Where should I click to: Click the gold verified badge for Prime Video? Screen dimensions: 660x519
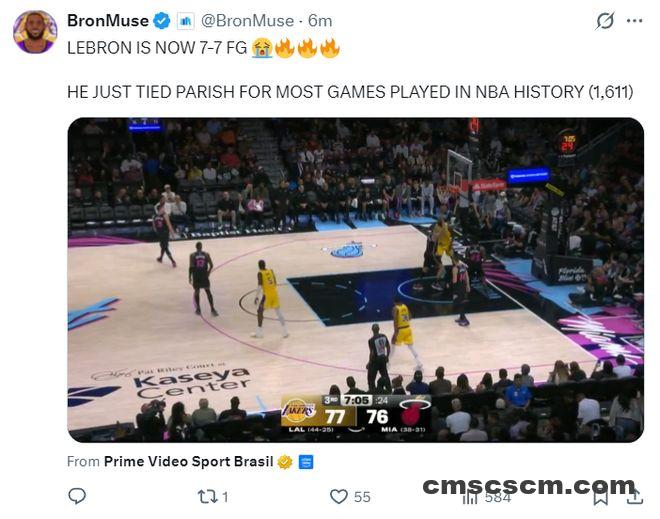[285, 462]
